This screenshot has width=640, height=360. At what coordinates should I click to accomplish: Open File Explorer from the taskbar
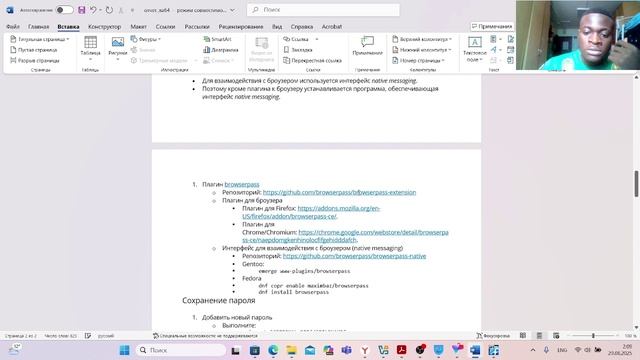coord(291,350)
